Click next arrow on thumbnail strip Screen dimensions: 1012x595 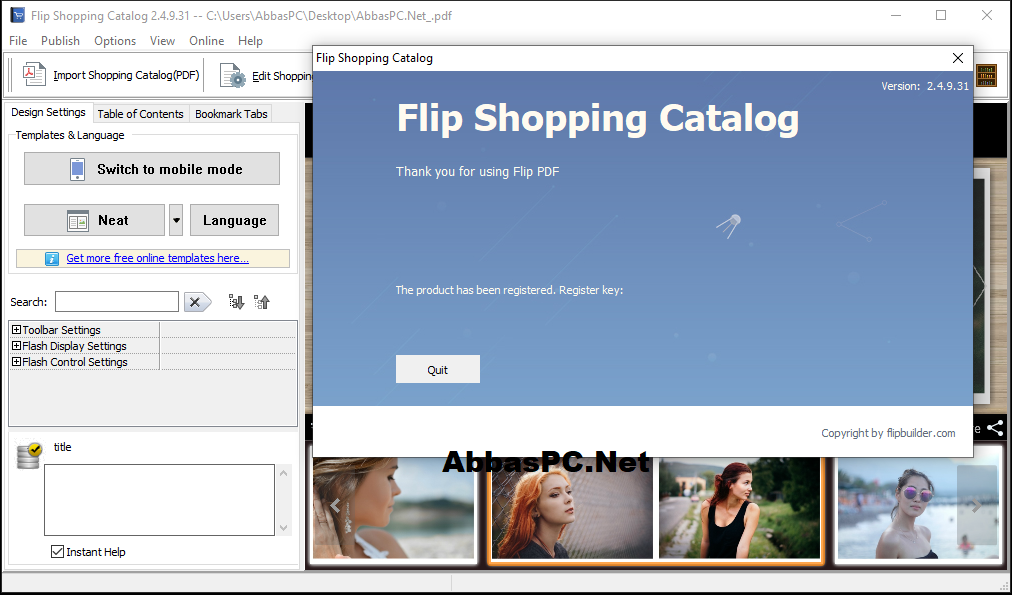click(977, 506)
